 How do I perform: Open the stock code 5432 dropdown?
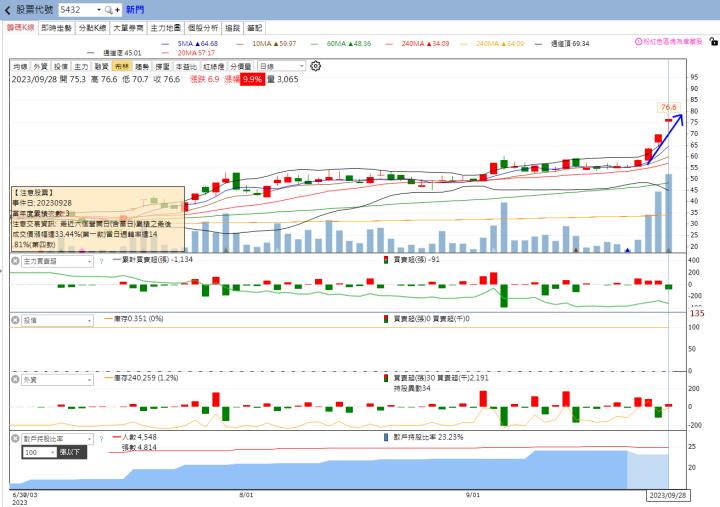99,10
